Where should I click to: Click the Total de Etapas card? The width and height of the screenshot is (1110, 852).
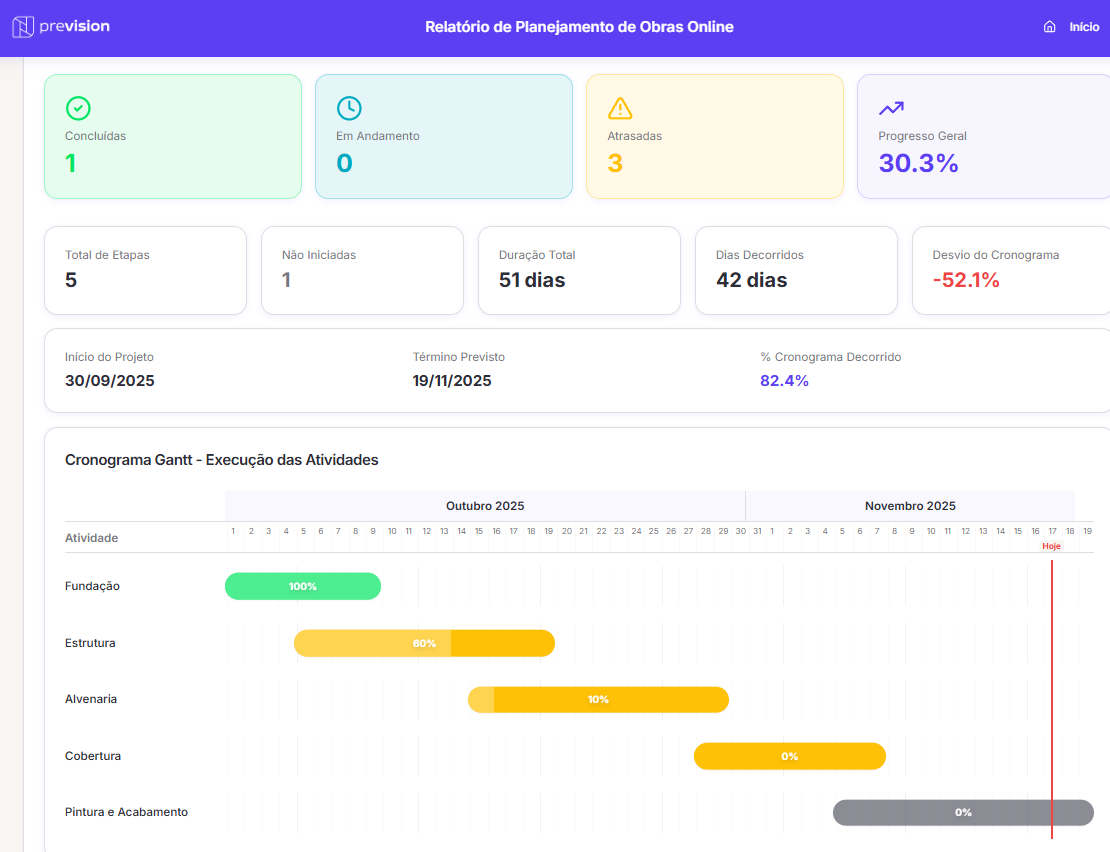(x=145, y=270)
